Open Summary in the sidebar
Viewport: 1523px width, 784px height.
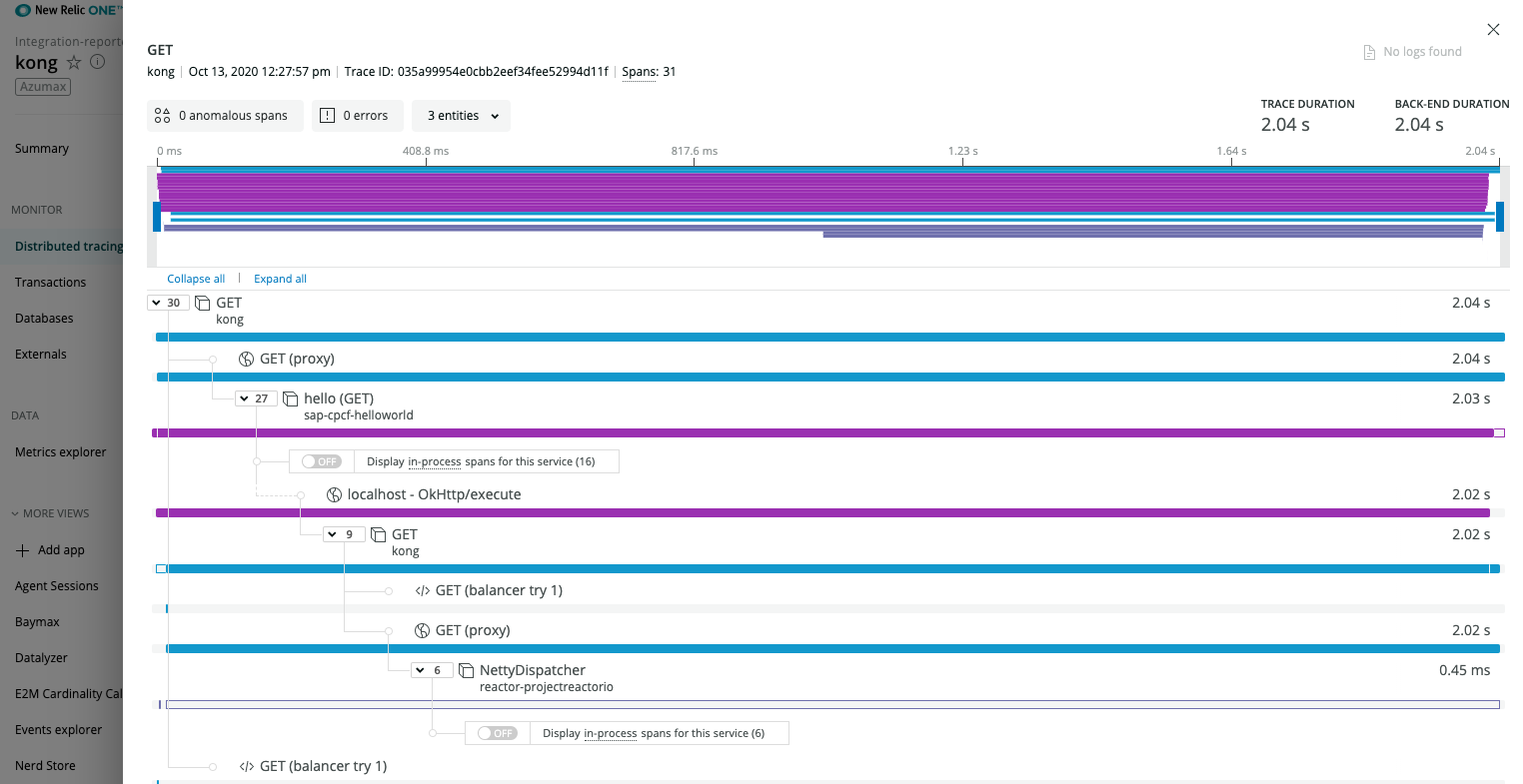tap(42, 149)
